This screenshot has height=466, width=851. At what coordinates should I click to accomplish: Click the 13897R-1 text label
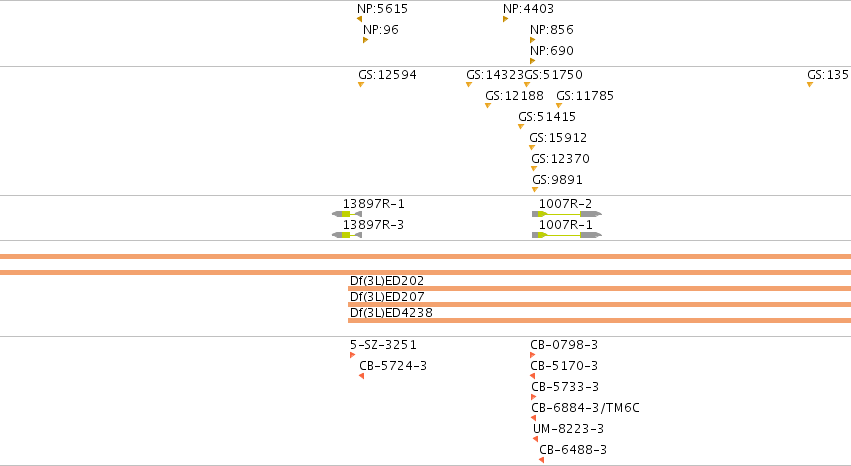[x=373, y=204]
